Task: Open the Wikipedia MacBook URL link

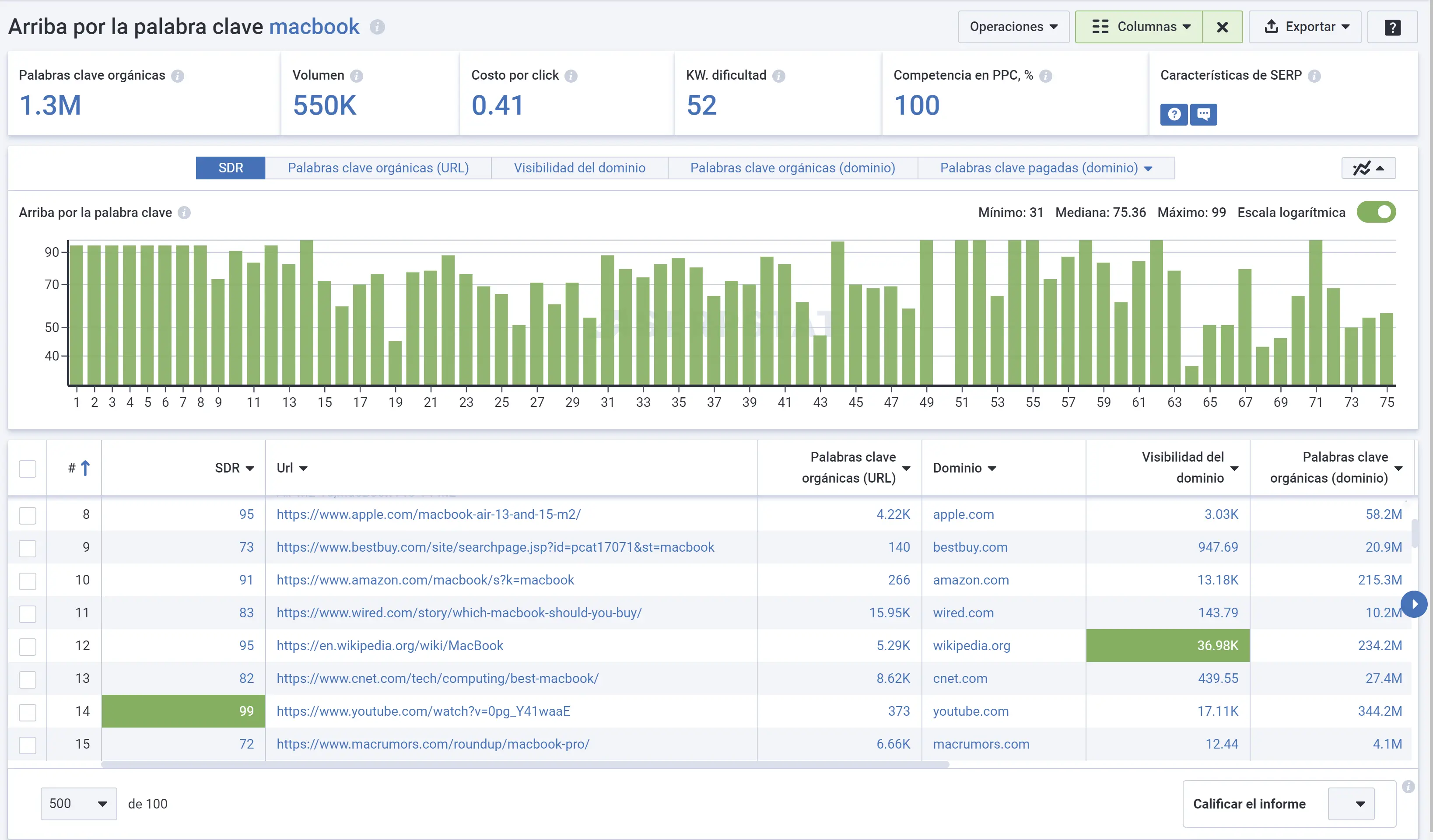Action: click(x=389, y=645)
